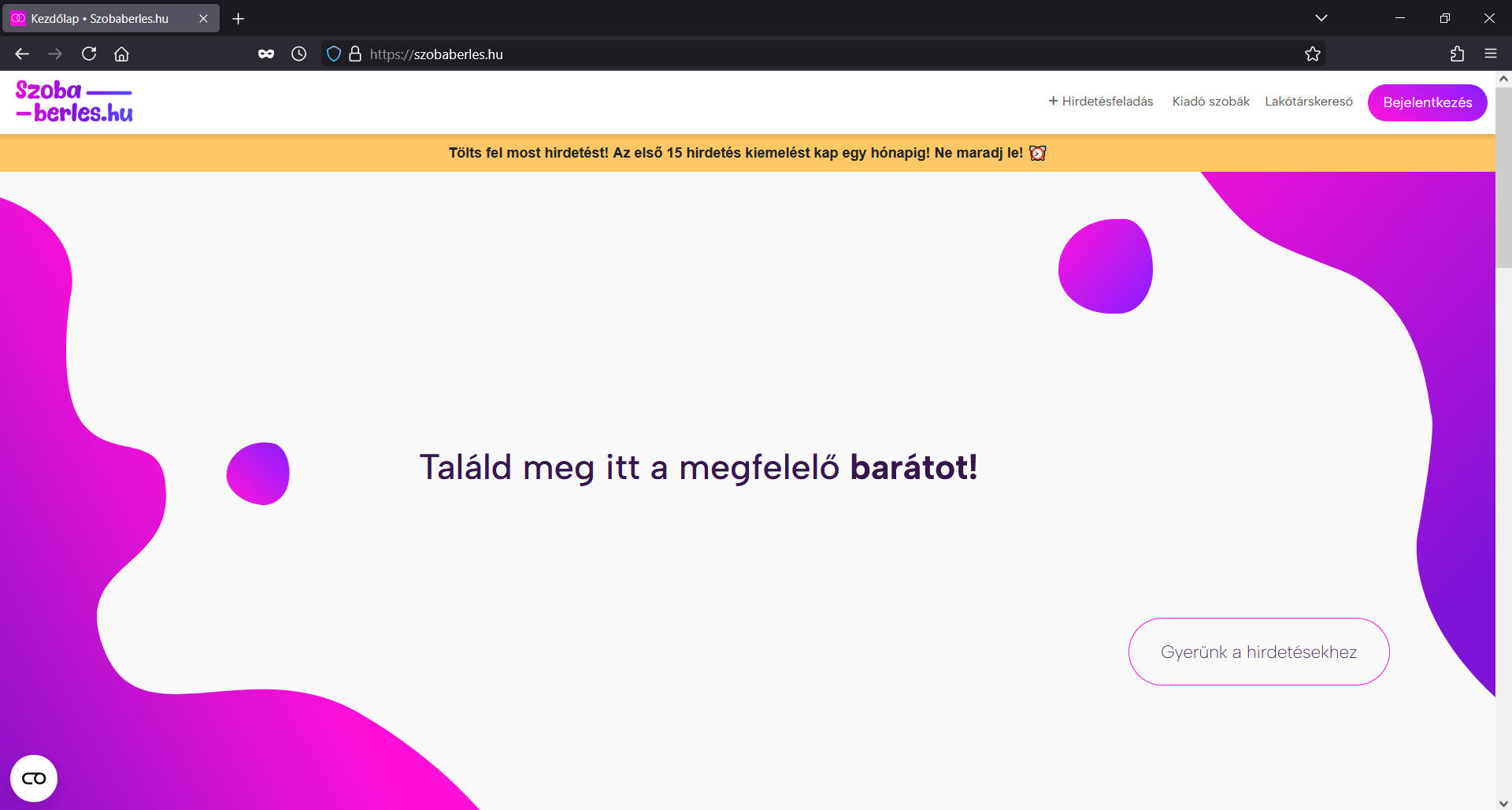Open the Kiadó szobák page
Viewport: 1512px width, 810px height.
coord(1210,102)
